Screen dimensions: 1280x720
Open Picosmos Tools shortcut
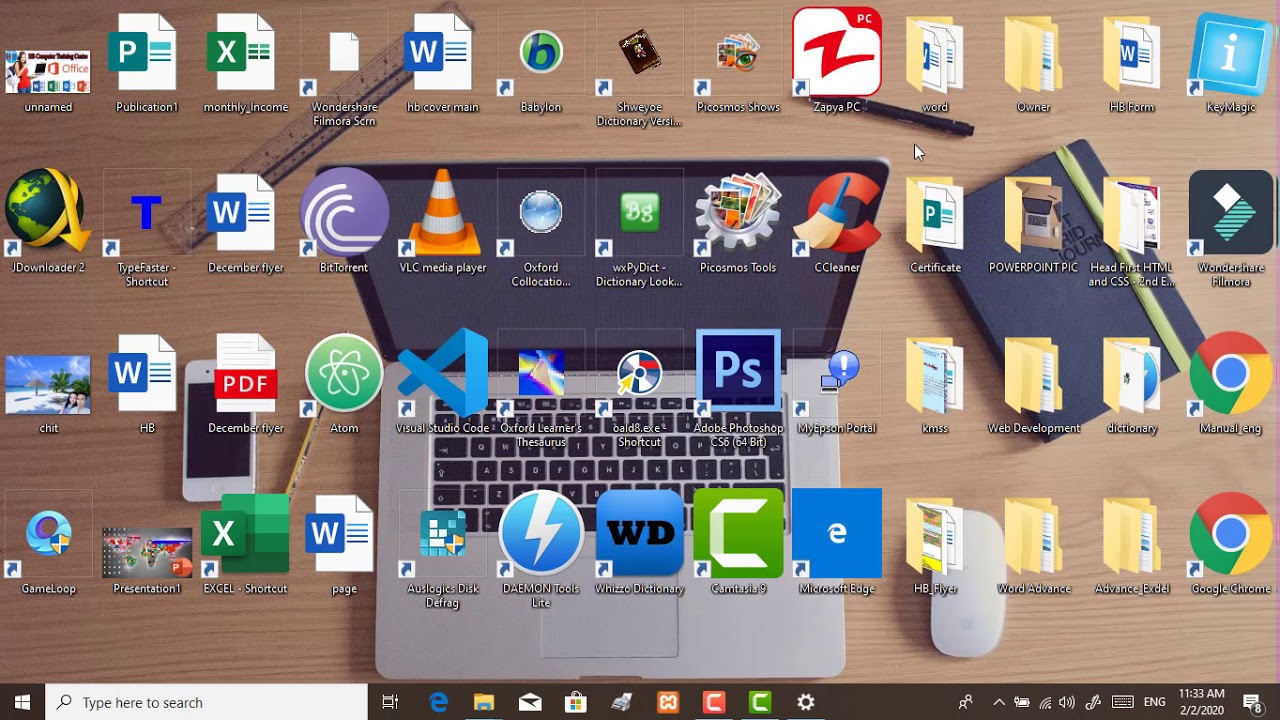tap(738, 214)
